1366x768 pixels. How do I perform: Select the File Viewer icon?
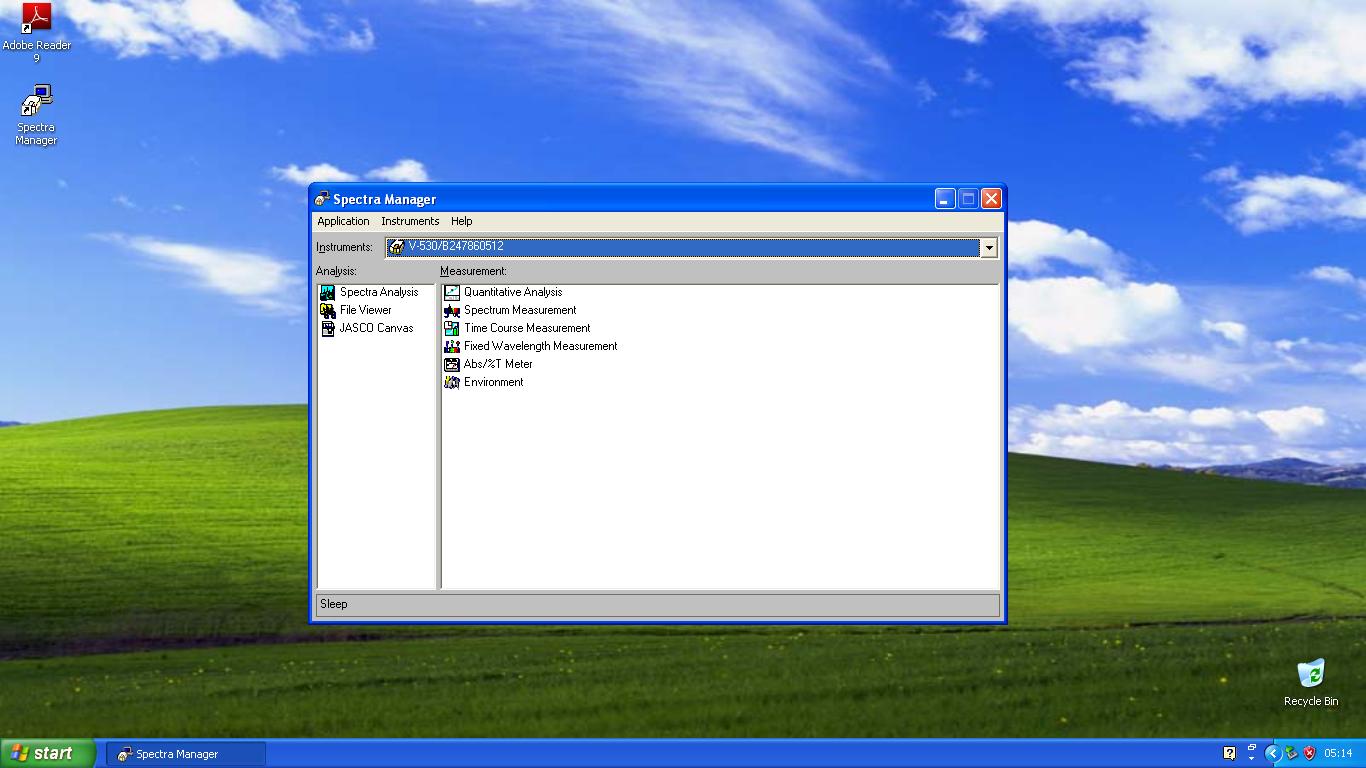pyautogui.click(x=327, y=310)
